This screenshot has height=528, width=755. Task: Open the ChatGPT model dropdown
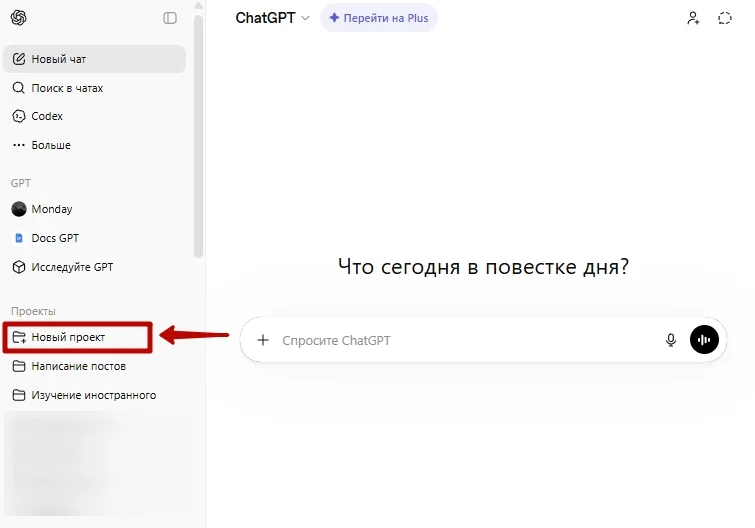pyautogui.click(x=272, y=18)
